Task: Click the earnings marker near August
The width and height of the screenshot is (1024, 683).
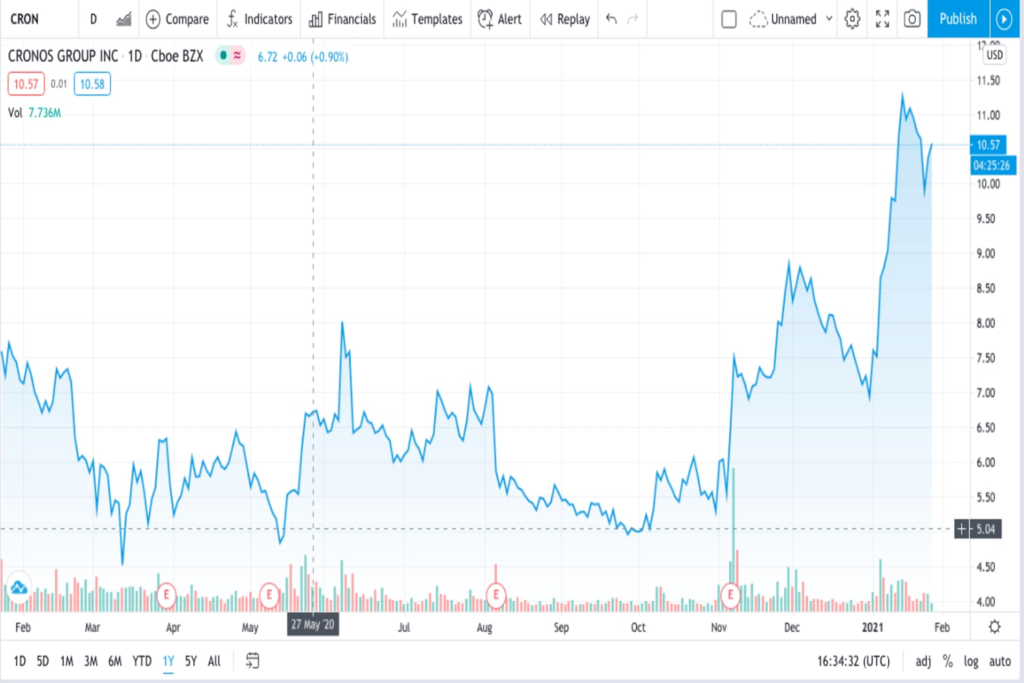Action: 496,595
